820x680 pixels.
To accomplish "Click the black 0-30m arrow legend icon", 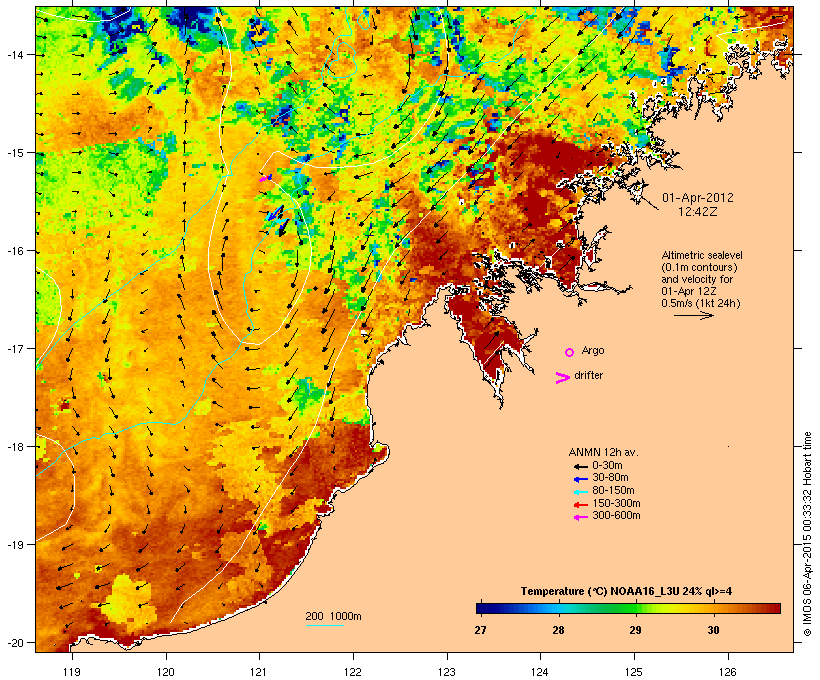I will [x=580, y=466].
